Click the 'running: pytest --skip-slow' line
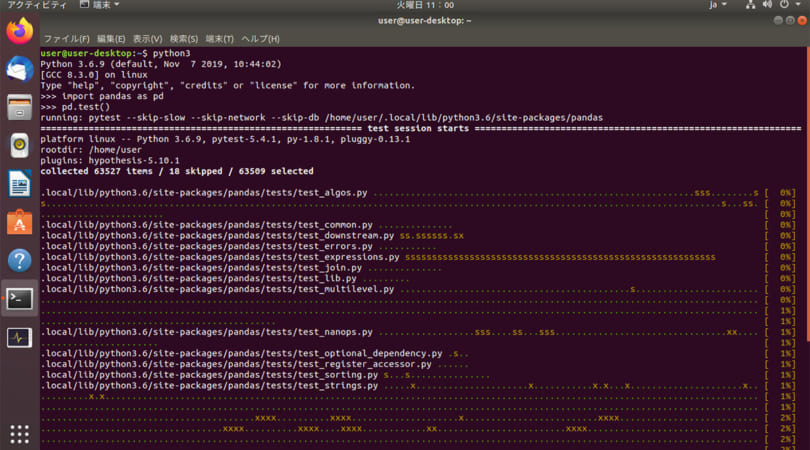The width and height of the screenshot is (810, 450). pos(321,118)
